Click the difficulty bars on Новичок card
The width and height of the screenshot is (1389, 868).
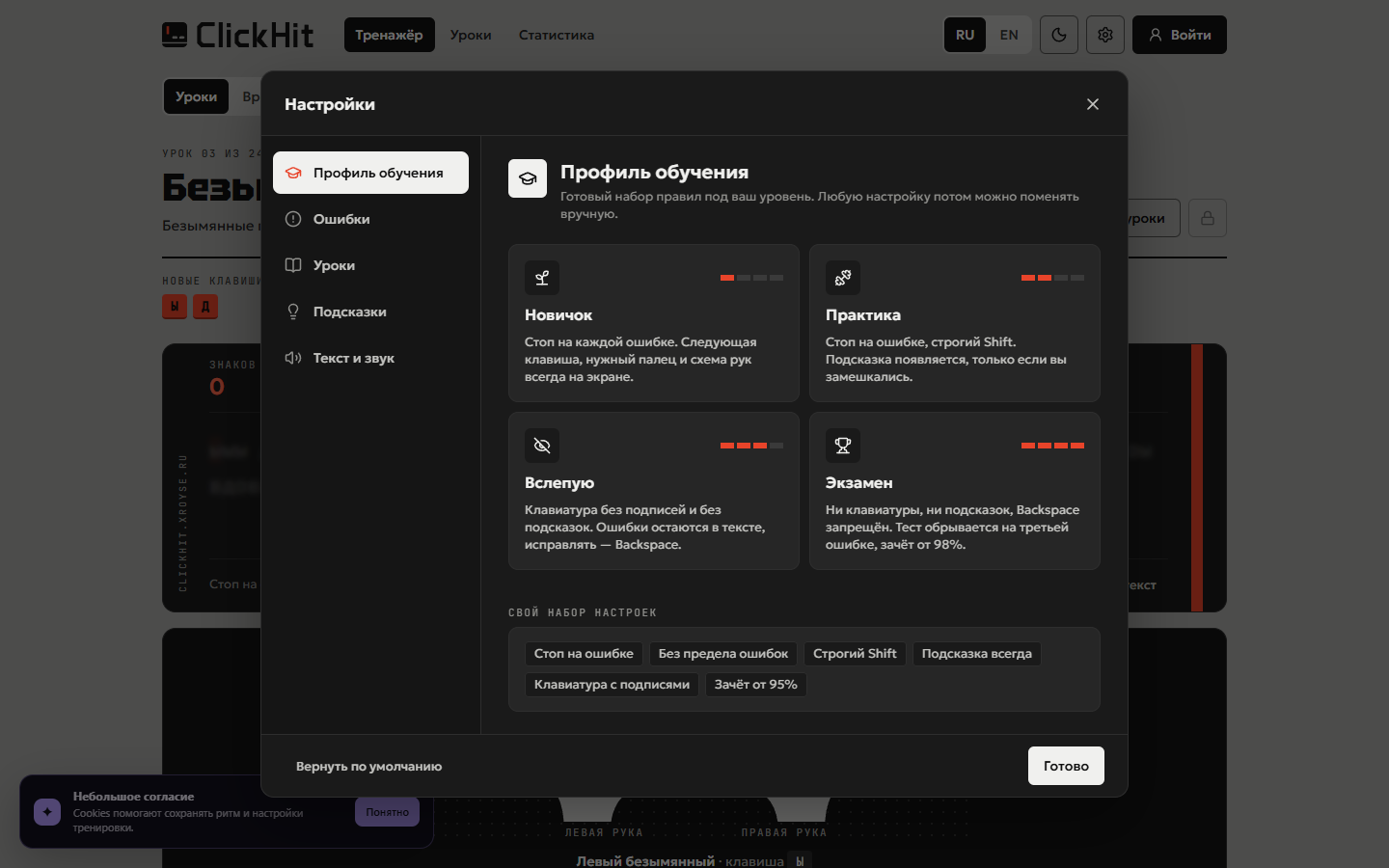[751, 278]
